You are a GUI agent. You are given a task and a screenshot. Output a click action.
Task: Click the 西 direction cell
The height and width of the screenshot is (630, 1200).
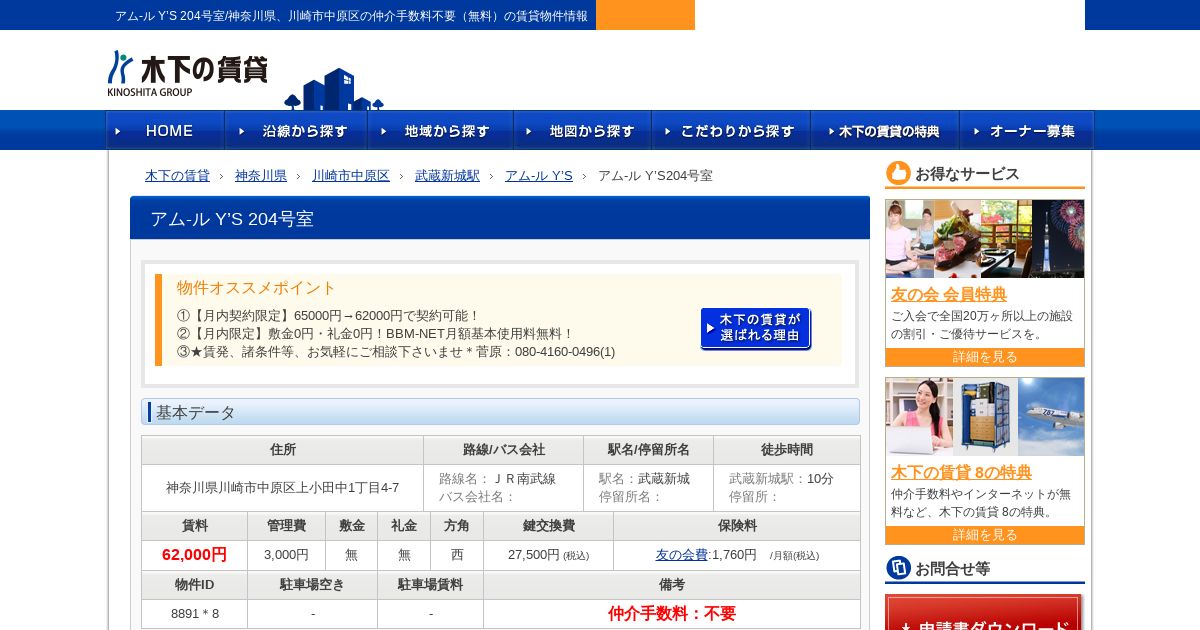(x=457, y=555)
